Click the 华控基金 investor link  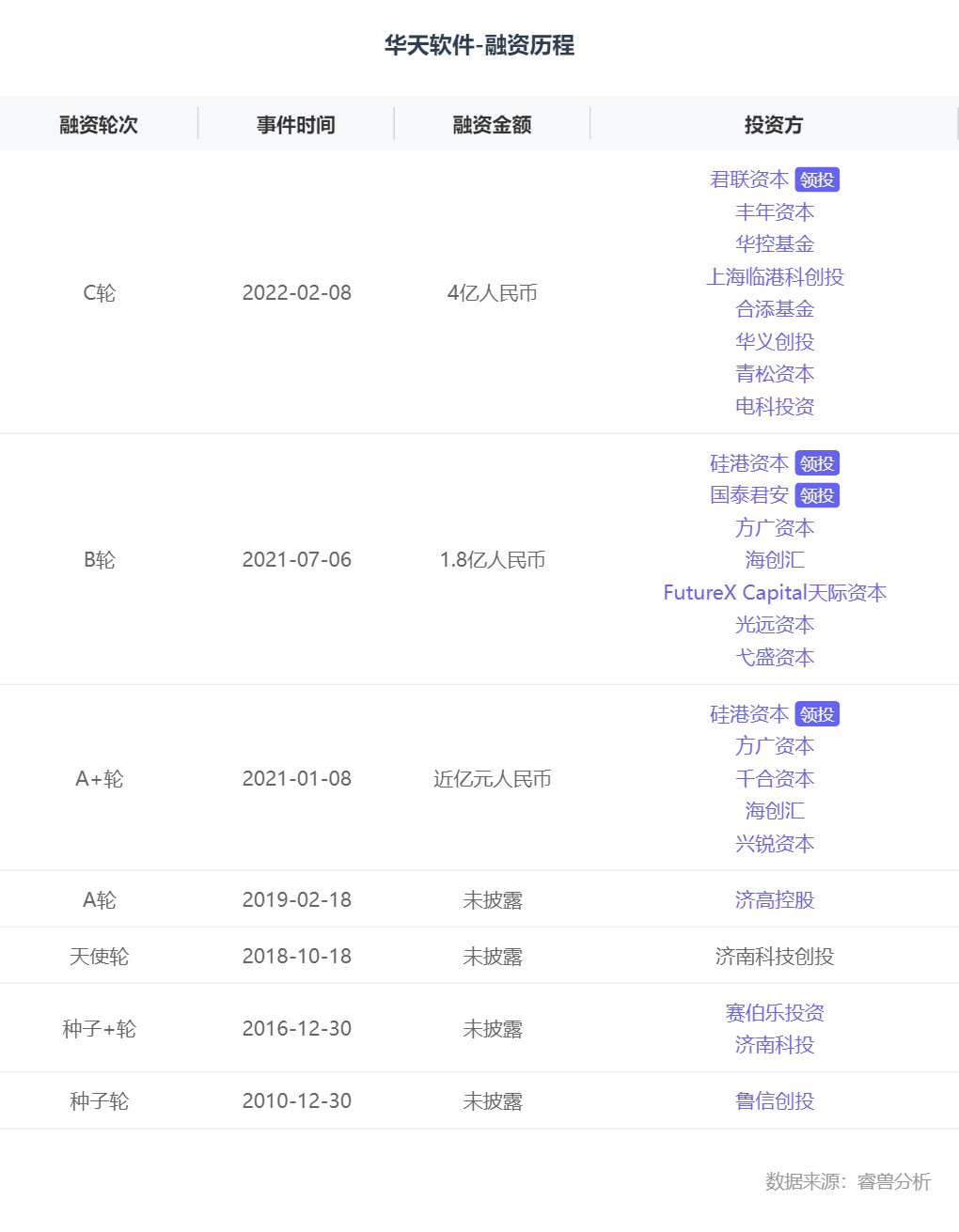(x=775, y=244)
